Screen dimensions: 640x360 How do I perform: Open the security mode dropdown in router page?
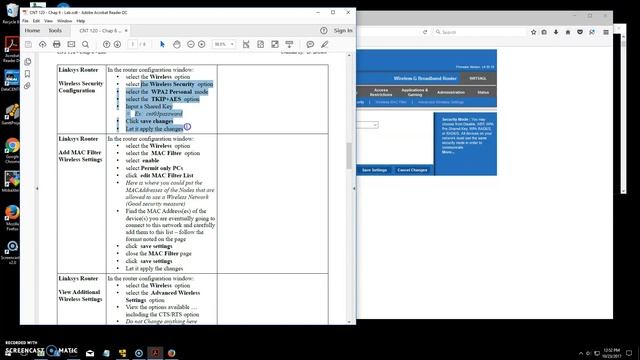pyautogui.click(x=367, y=125)
